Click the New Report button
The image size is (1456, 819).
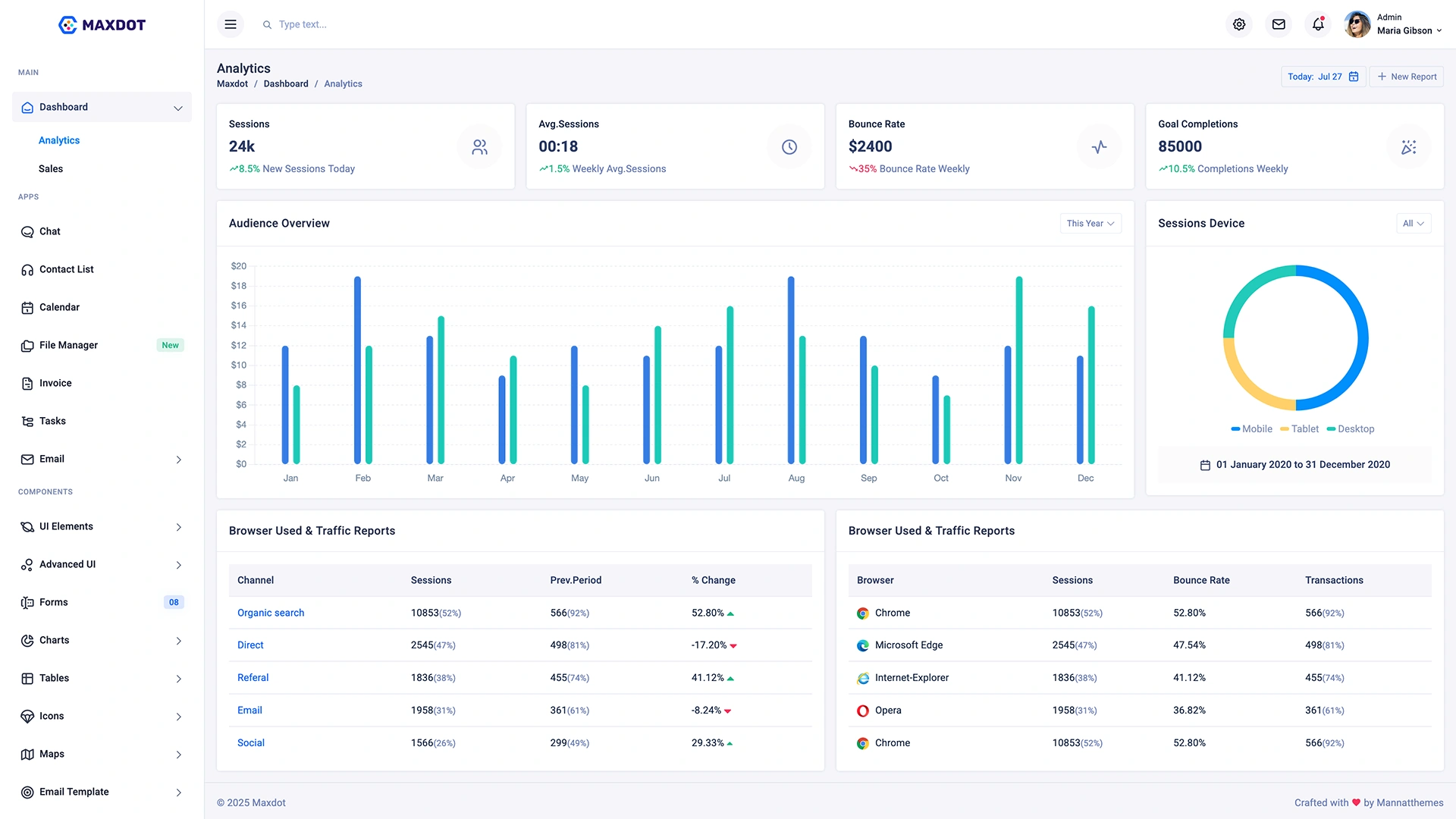1407,76
